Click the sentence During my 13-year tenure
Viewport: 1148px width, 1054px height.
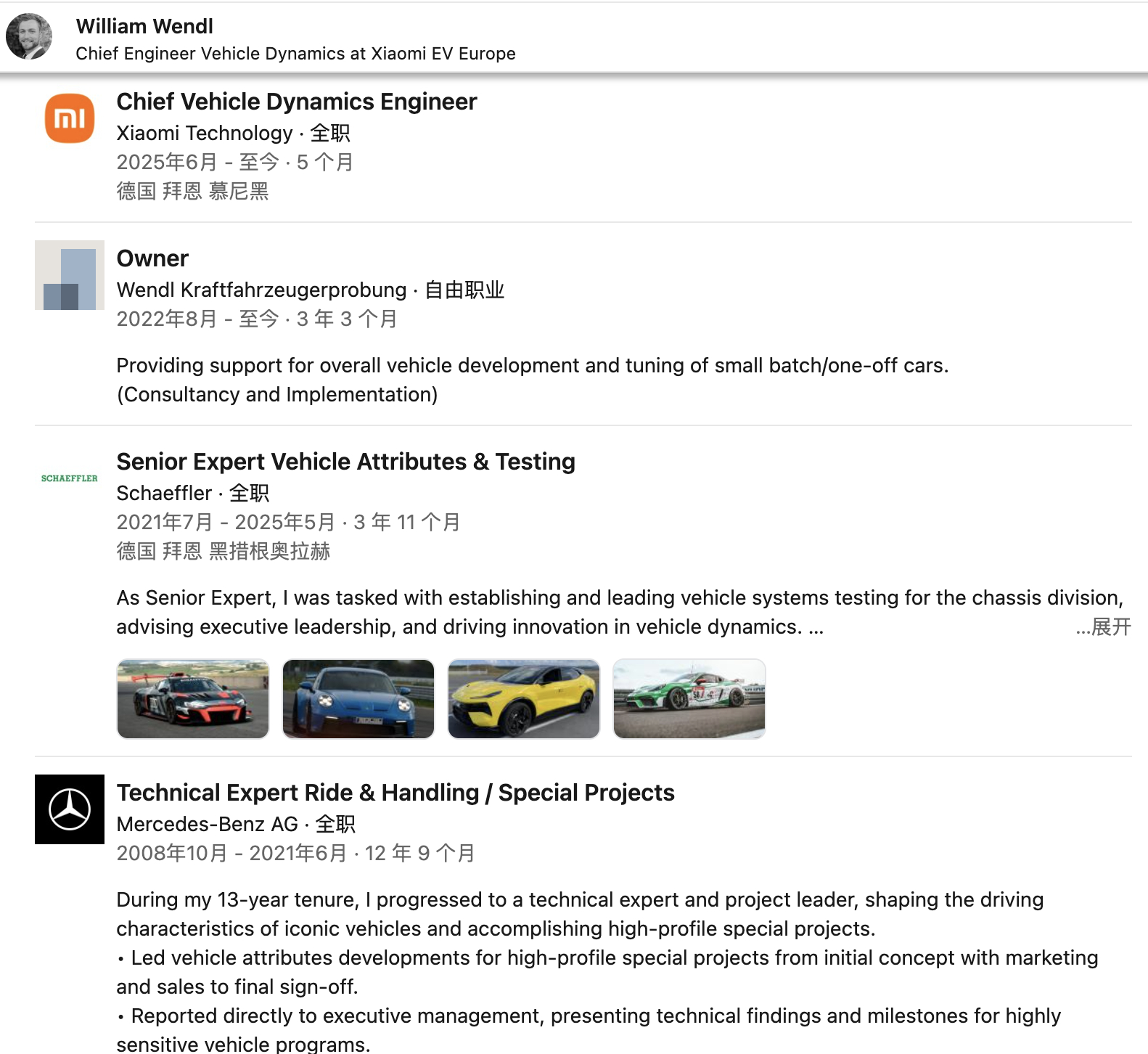(580, 914)
